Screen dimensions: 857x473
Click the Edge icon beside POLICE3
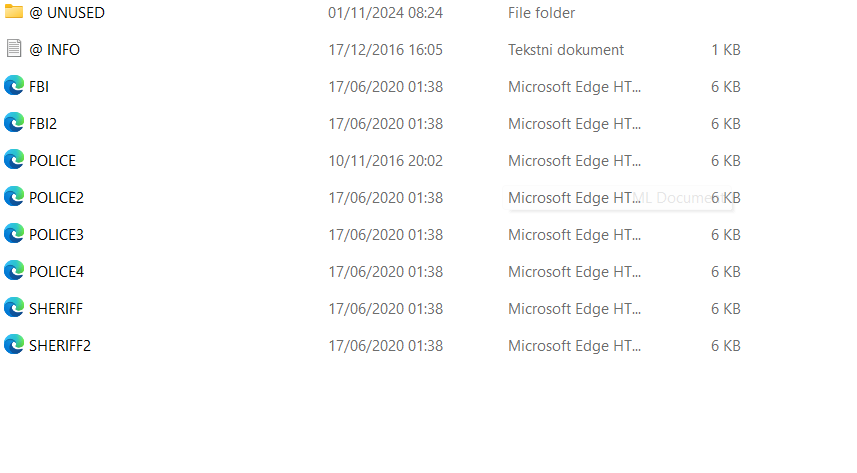[x=14, y=234]
